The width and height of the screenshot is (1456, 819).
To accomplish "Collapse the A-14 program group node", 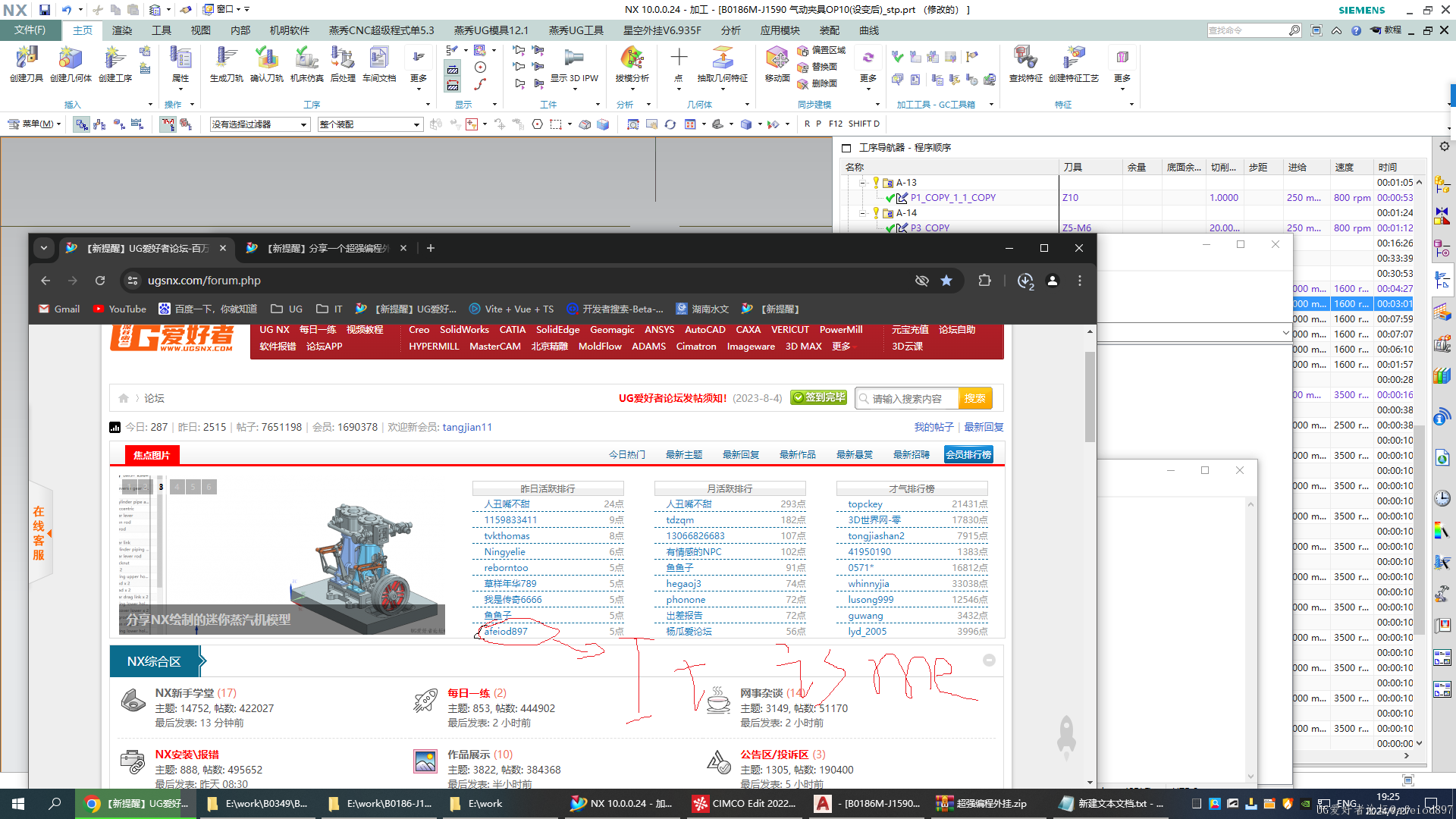I will 863,213.
